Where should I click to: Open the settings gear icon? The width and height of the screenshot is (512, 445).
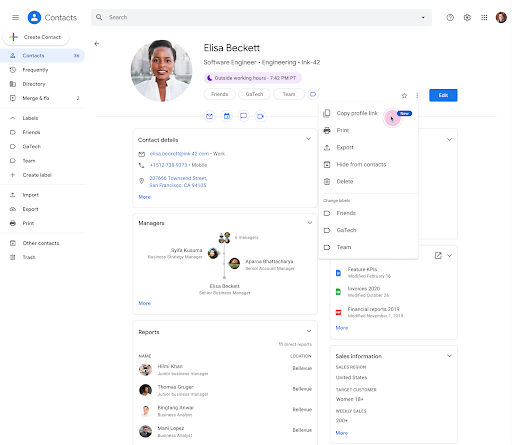click(x=467, y=17)
